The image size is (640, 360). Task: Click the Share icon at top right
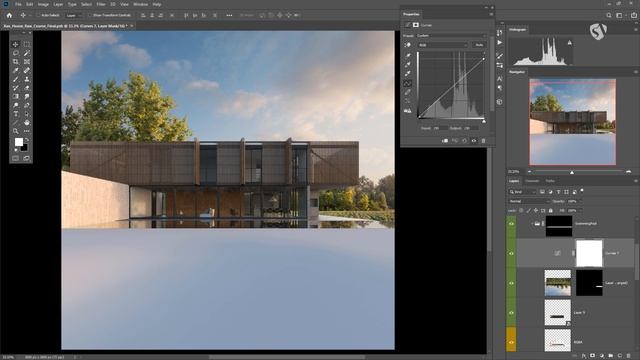coord(634,15)
